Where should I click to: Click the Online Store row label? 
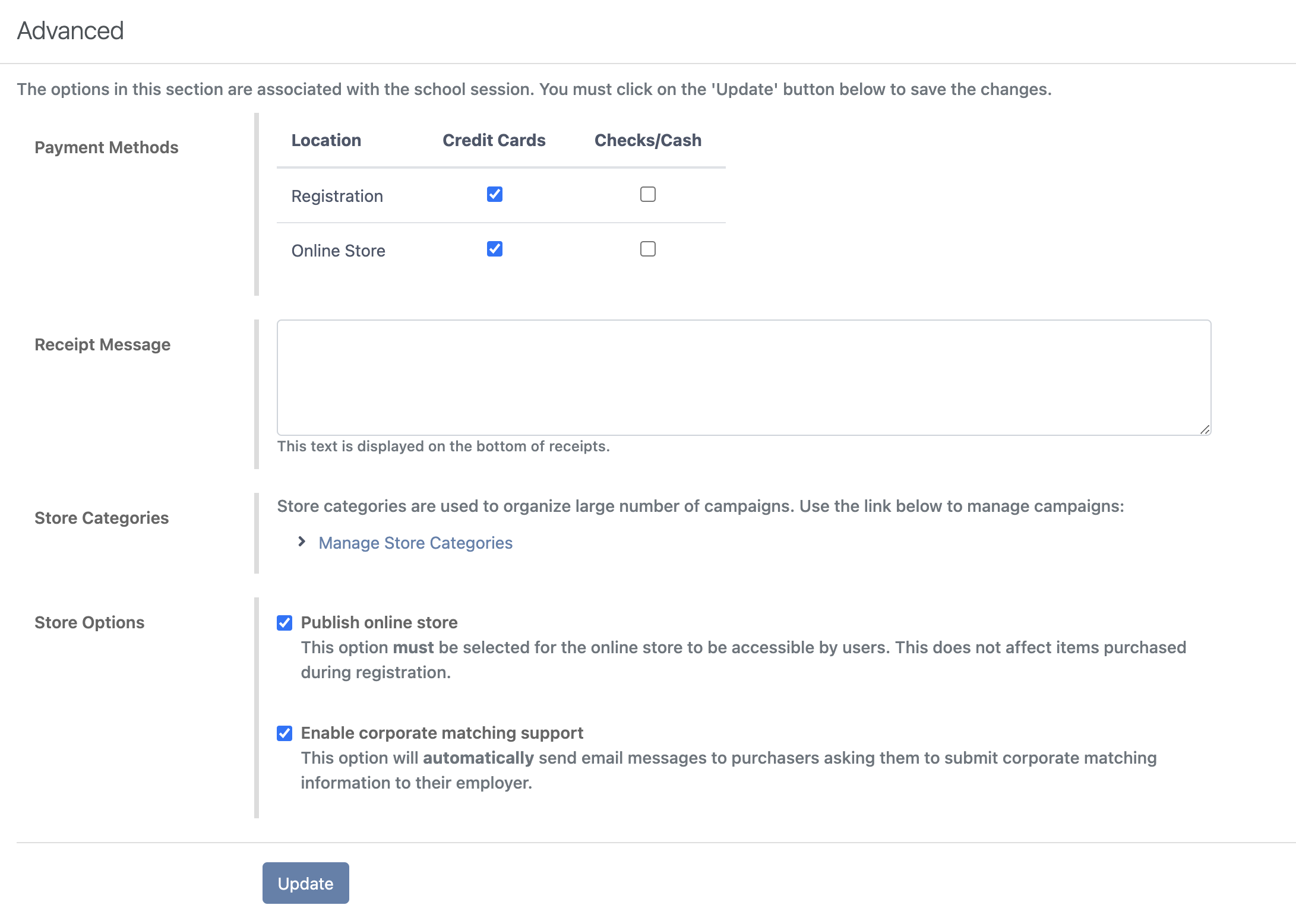click(x=338, y=251)
